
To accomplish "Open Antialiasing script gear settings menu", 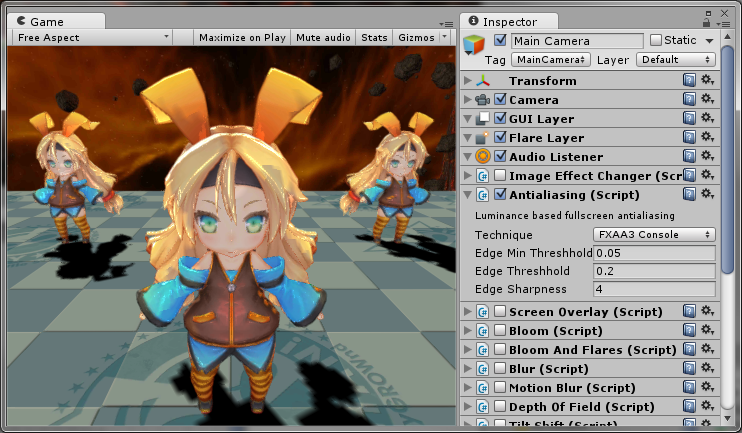I will (x=707, y=194).
